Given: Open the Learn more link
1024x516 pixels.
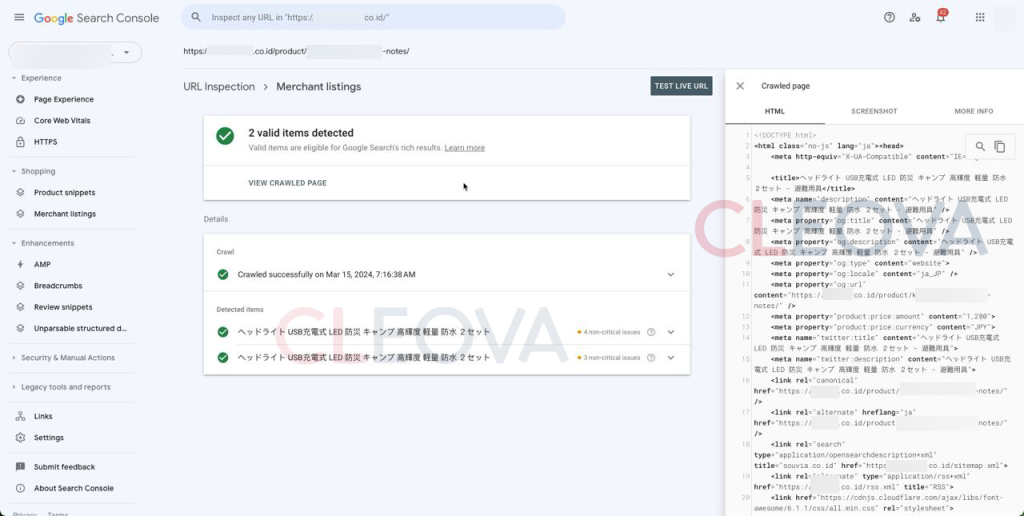Looking at the screenshot, I should click(x=464, y=148).
